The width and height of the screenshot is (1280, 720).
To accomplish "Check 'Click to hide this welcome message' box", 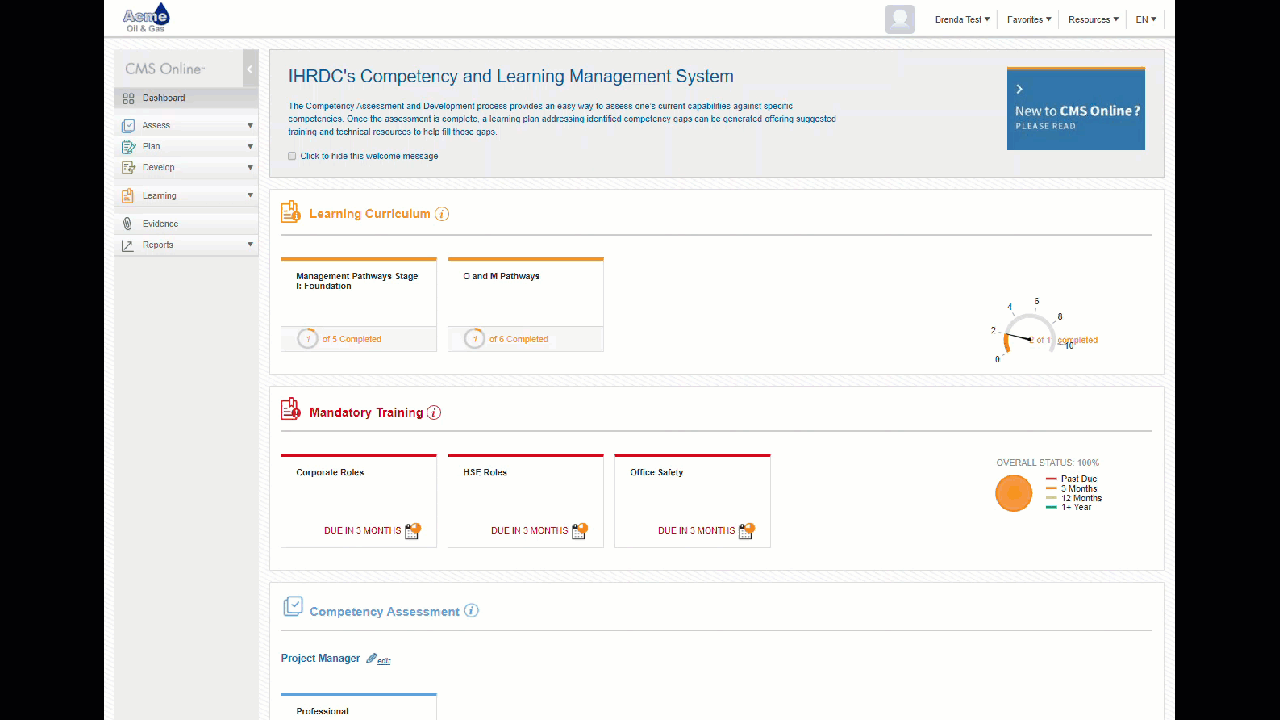I will coord(292,156).
